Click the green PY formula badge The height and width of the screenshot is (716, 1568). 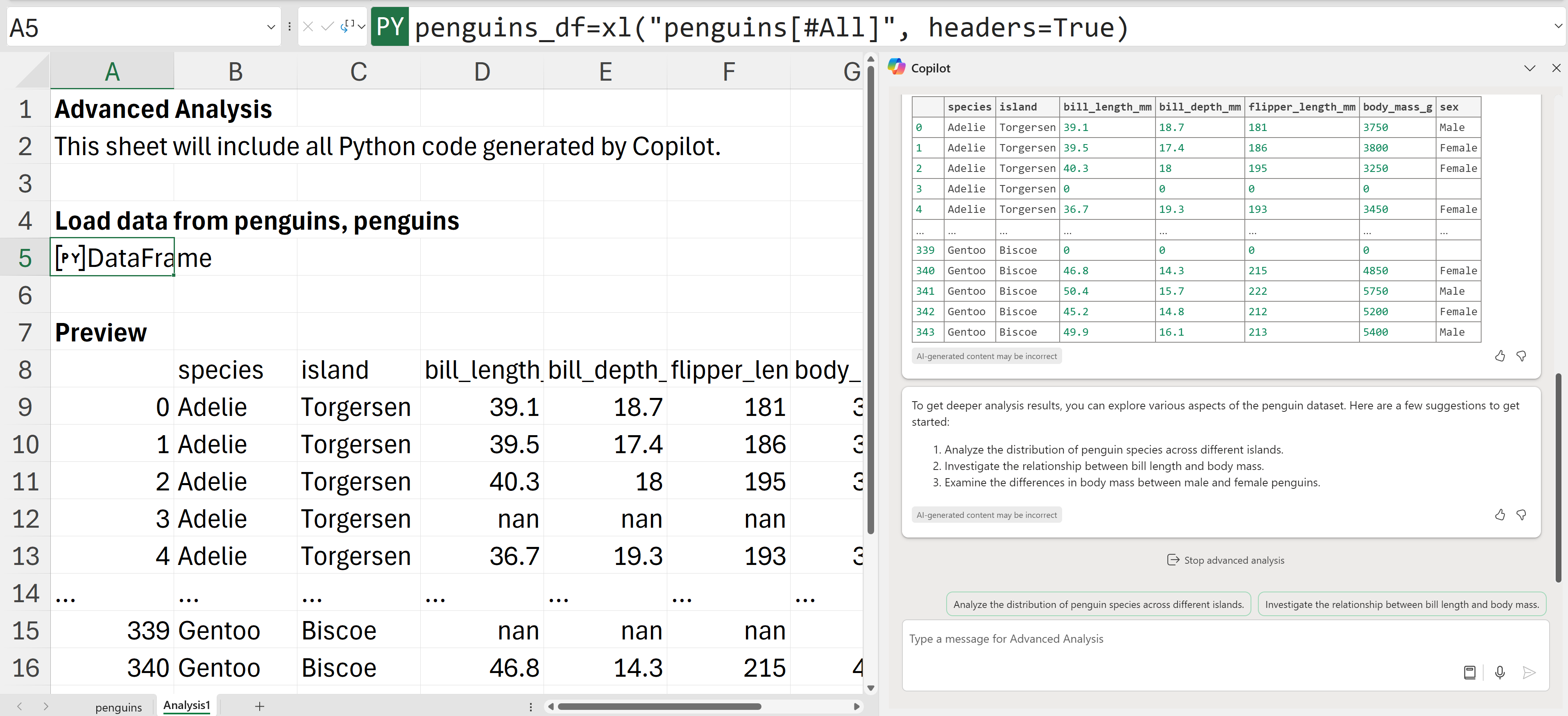coord(390,27)
